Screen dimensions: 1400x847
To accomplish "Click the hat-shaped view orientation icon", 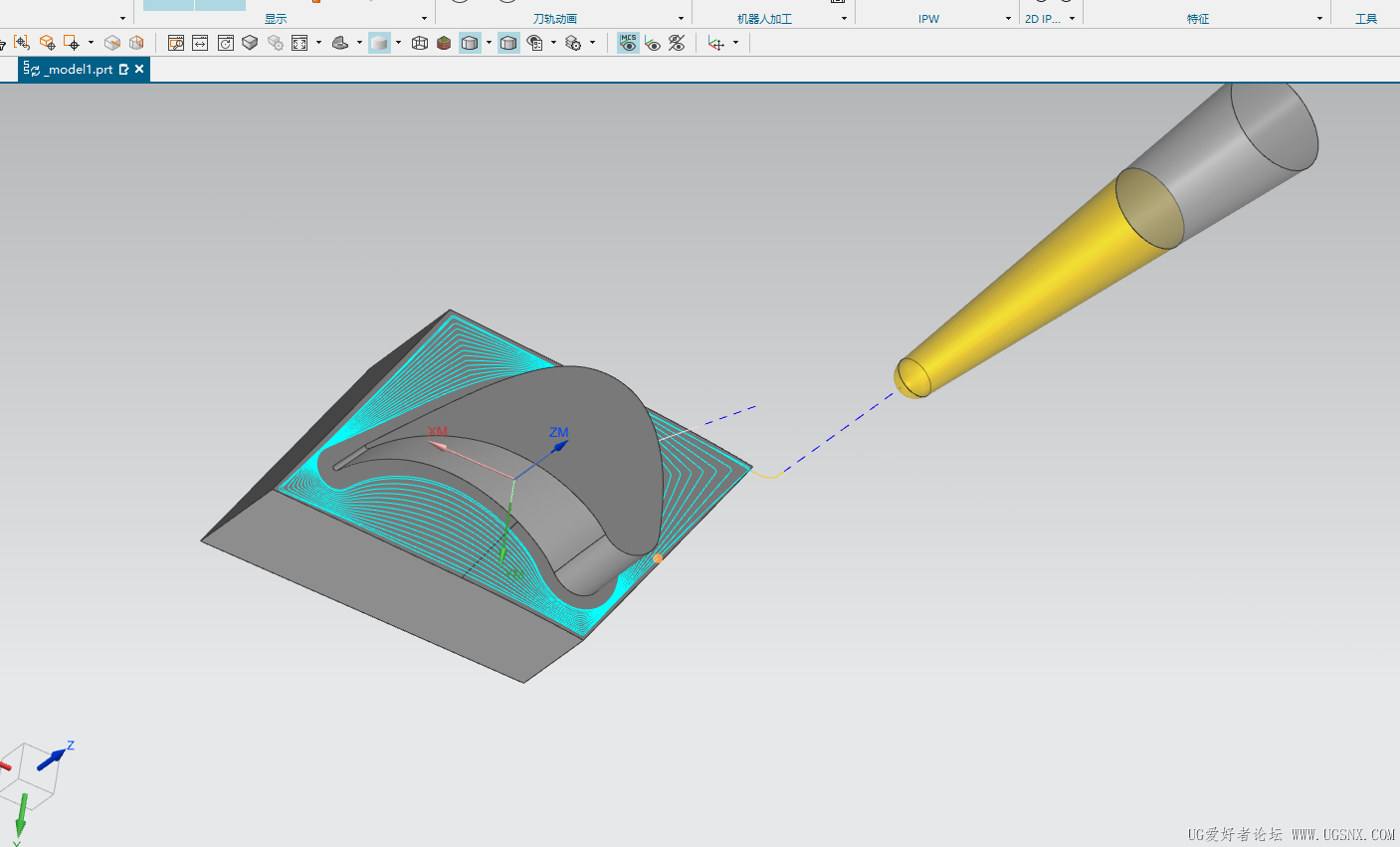I will 340,43.
